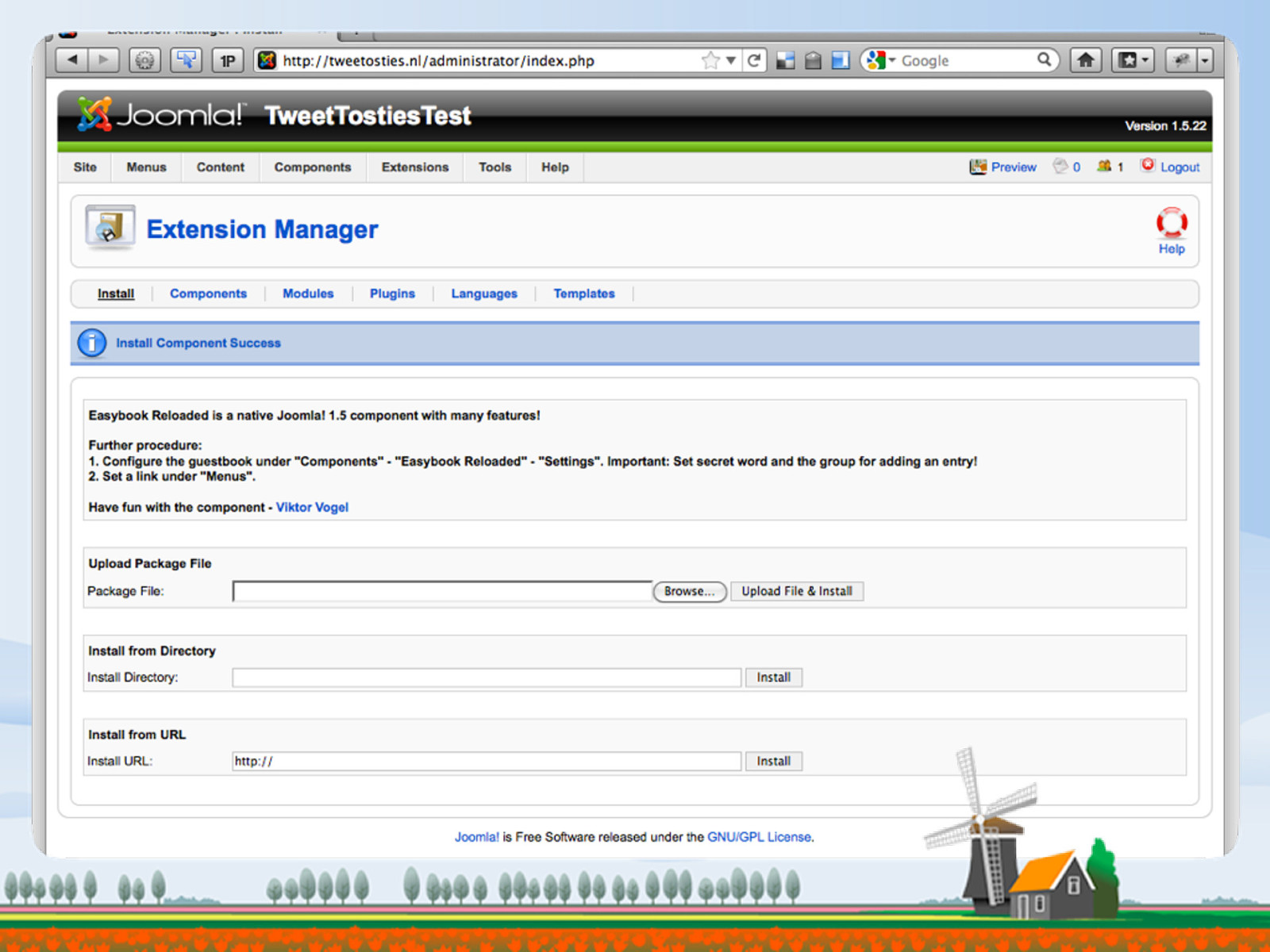Open the GNU/GPL License link

pyautogui.click(x=760, y=837)
